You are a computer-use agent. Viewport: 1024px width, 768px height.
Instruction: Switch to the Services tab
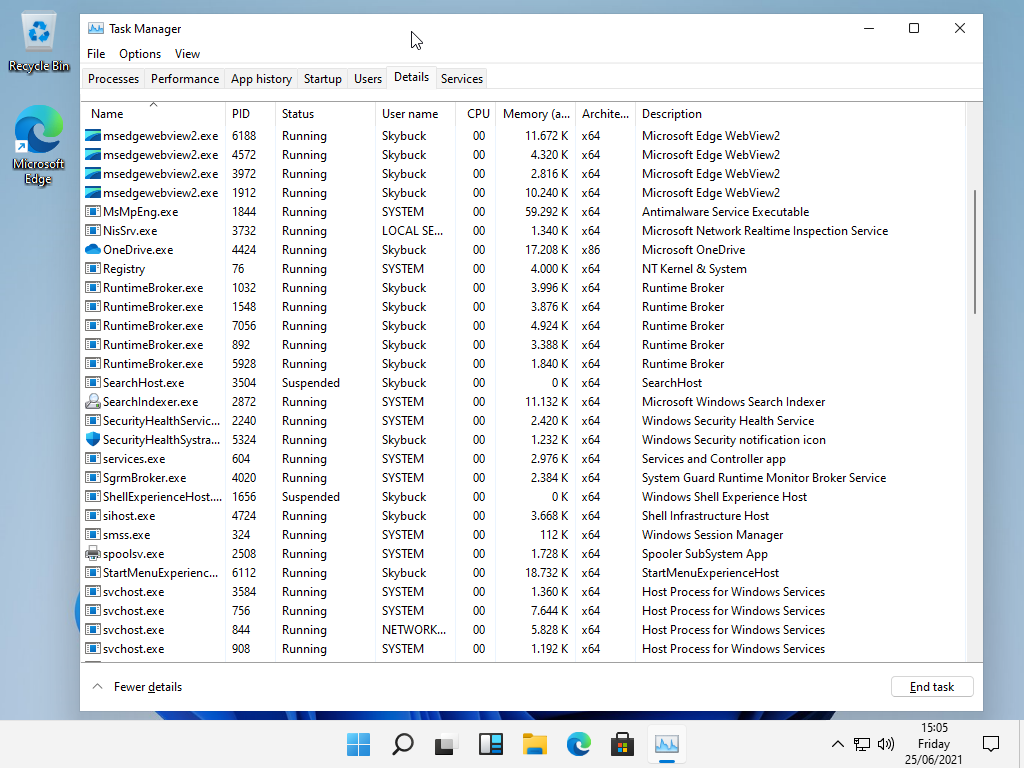[x=461, y=79]
